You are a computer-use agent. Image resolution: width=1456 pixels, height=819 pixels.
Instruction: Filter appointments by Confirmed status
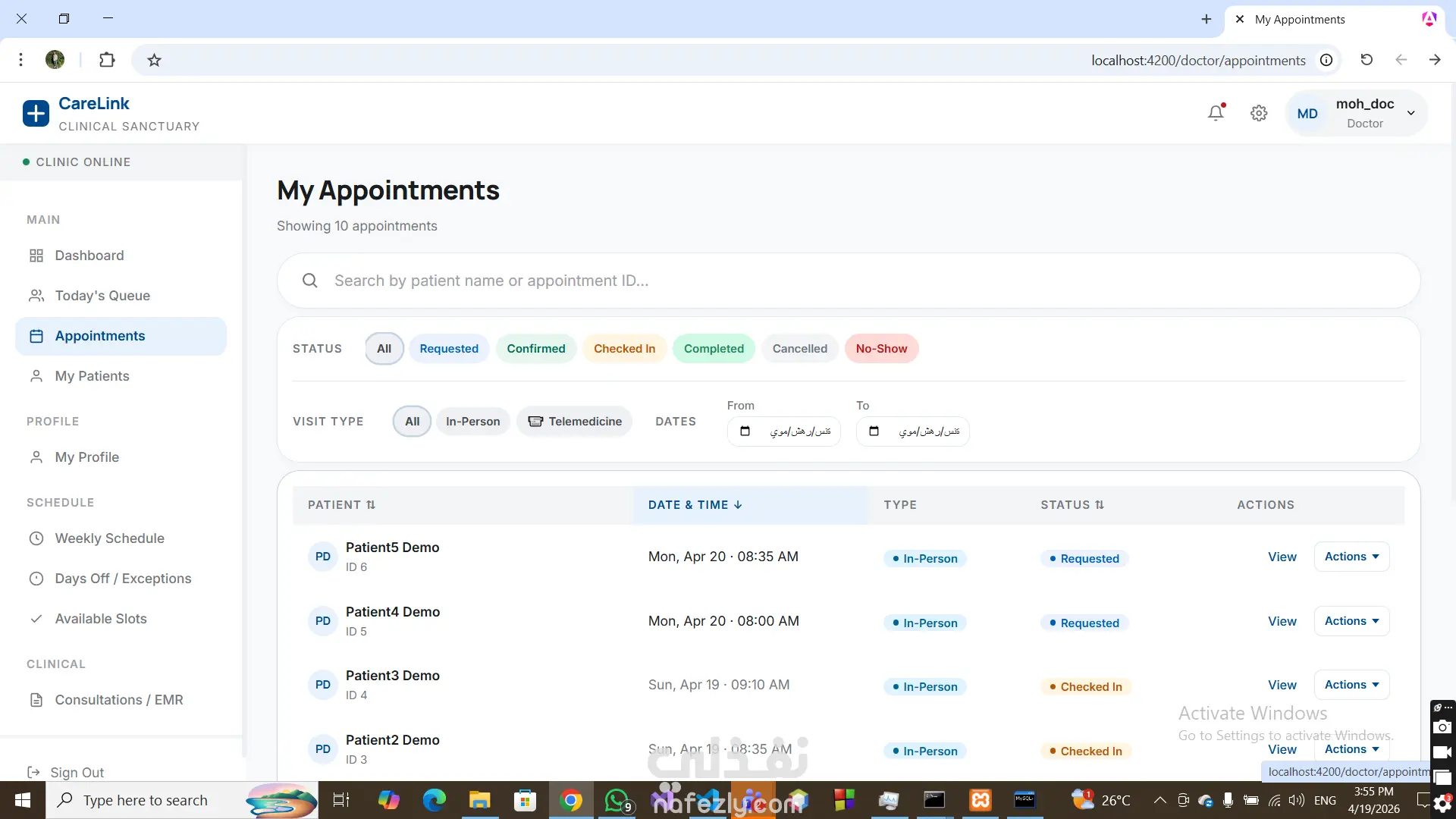point(536,349)
